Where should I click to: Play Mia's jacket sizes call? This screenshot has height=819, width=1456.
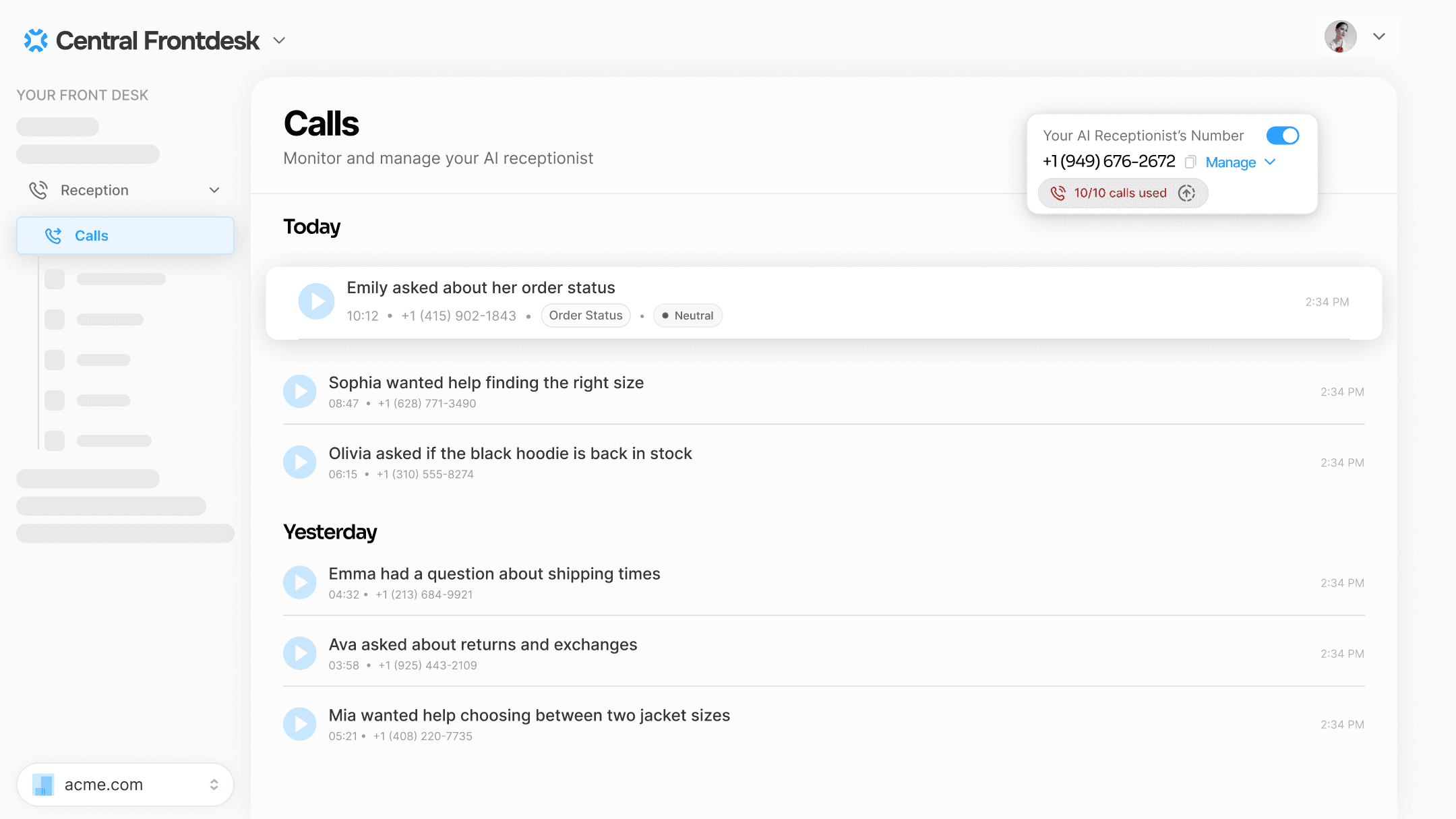coord(300,724)
